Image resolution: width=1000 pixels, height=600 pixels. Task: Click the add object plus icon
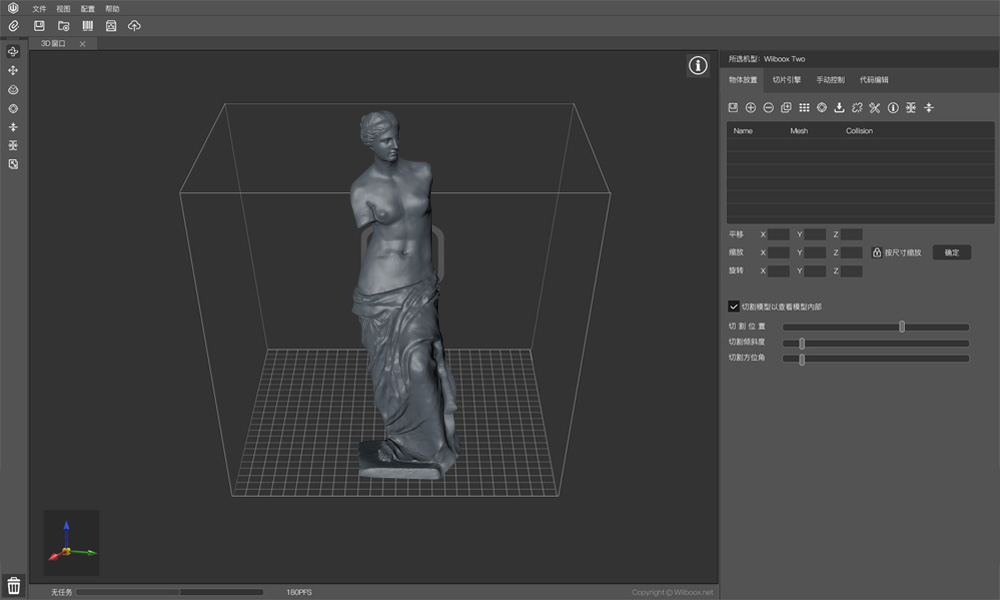tap(751, 108)
